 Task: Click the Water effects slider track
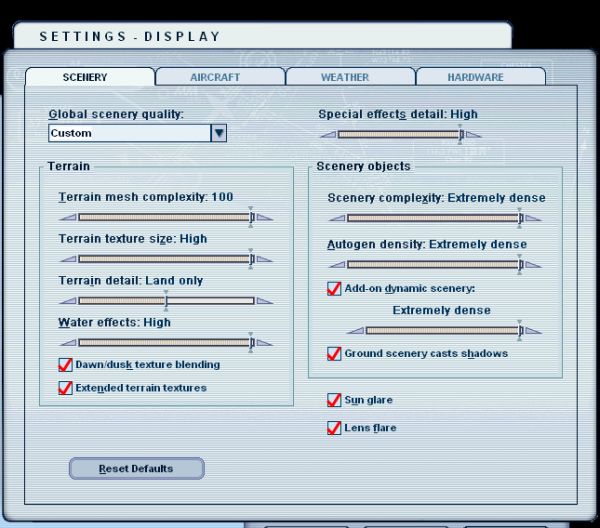166,342
